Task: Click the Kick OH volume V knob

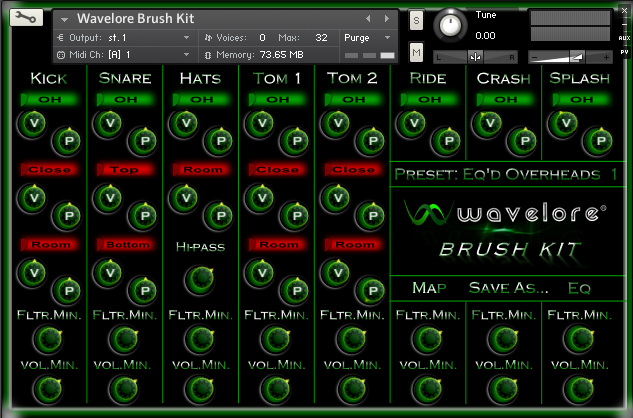Action: tap(31, 124)
